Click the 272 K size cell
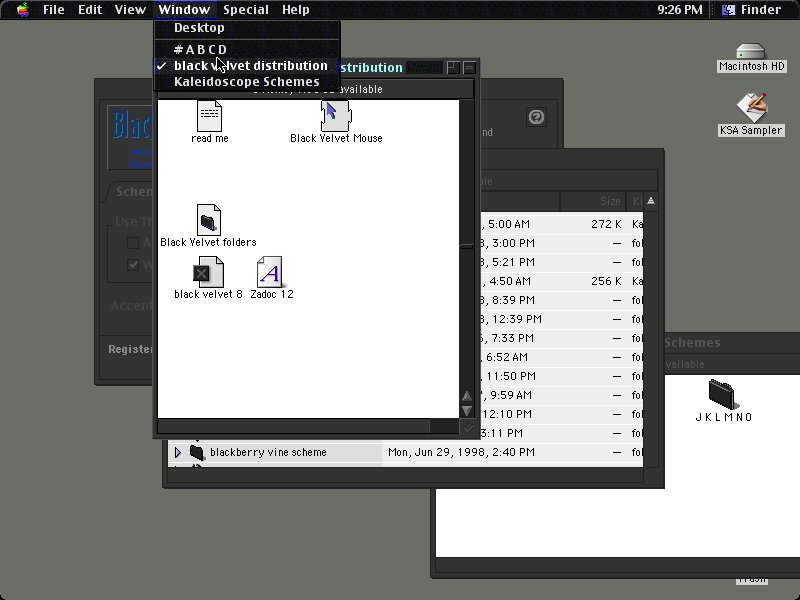The width and height of the screenshot is (800, 600). [606, 224]
